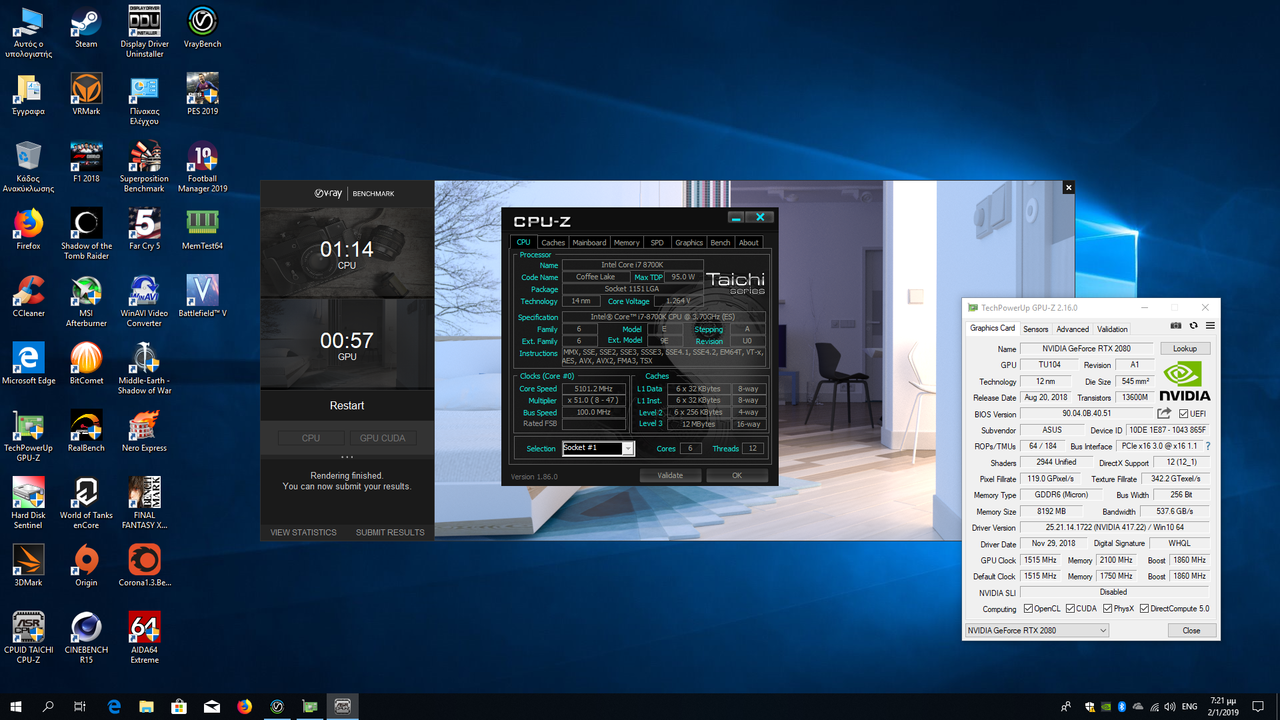Toggle DirectCompute 5.0 checkbox

pyautogui.click(x=1144, y=608)
